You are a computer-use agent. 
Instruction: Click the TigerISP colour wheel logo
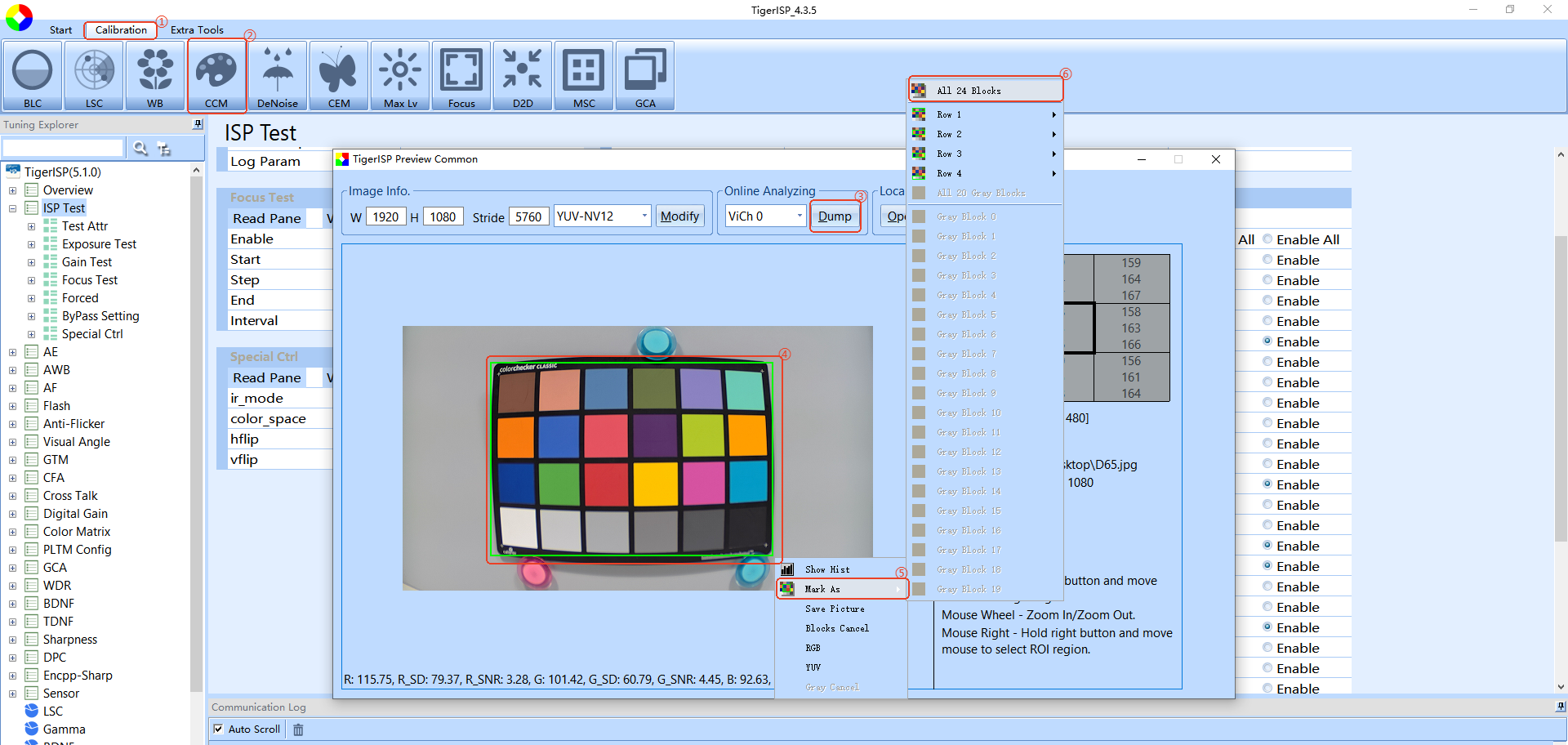(19, 17)
